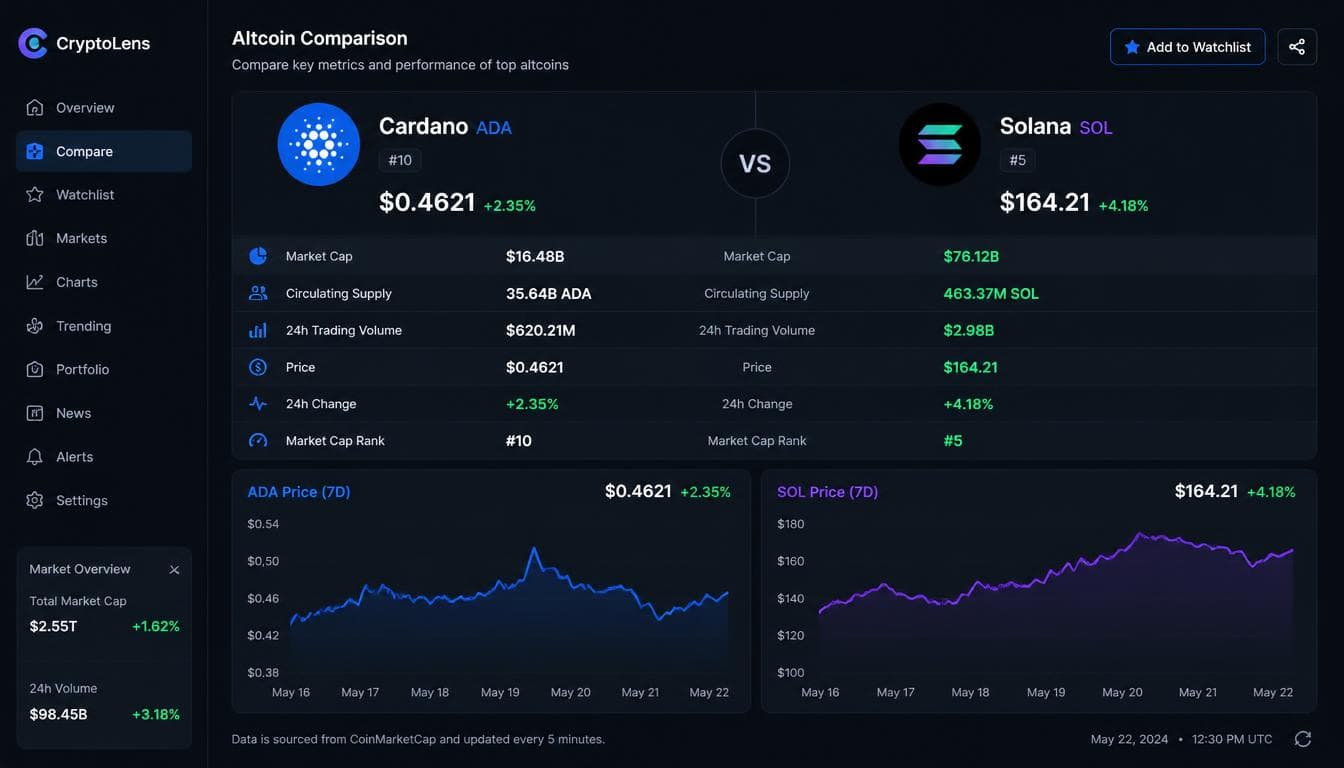The image size is (1344, 768).
Task: Click the 24h Trading Volume bars icon
Action: [x=258, y=330]
